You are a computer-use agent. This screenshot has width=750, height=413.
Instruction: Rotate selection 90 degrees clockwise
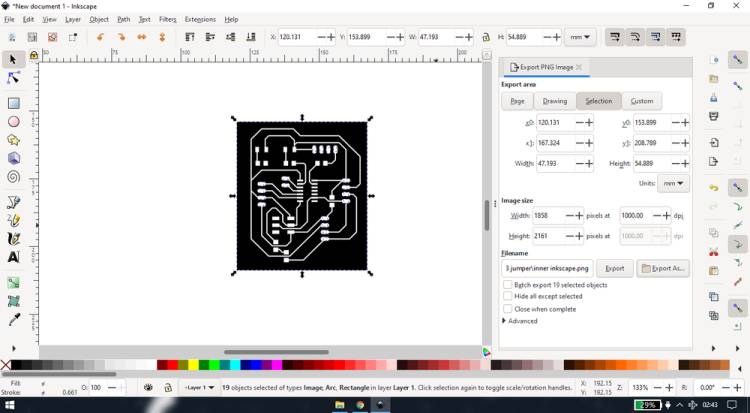pos(121,37)
